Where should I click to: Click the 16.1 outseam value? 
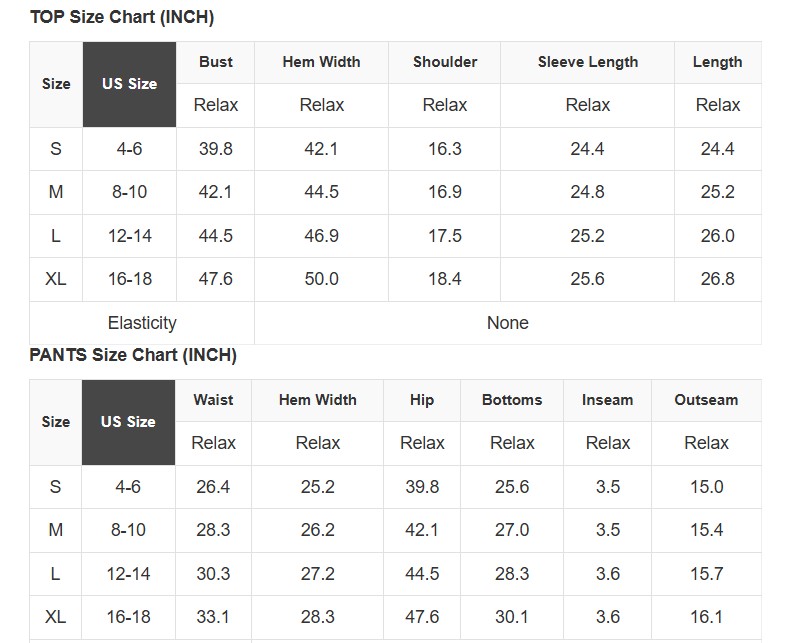tap(706, 617)
